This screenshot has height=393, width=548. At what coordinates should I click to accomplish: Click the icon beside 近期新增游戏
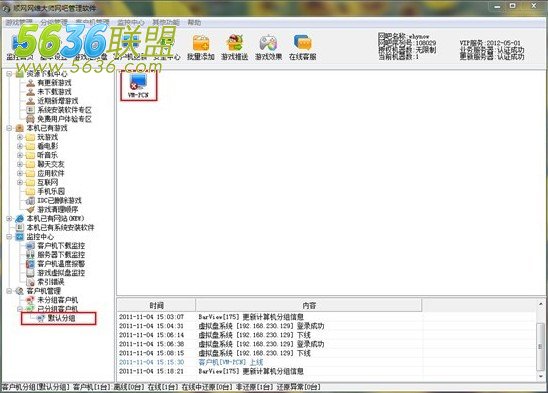31,101
